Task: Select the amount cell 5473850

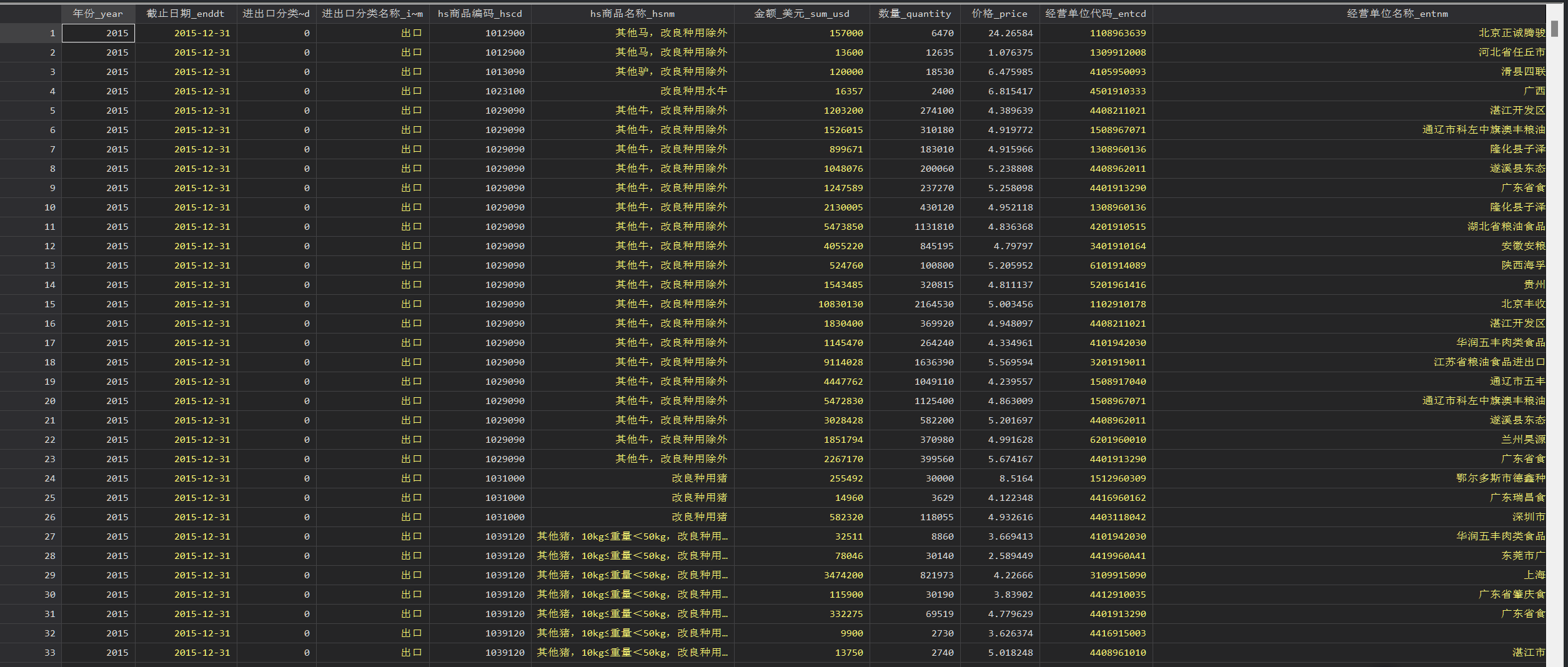Action: pos(801,227)
